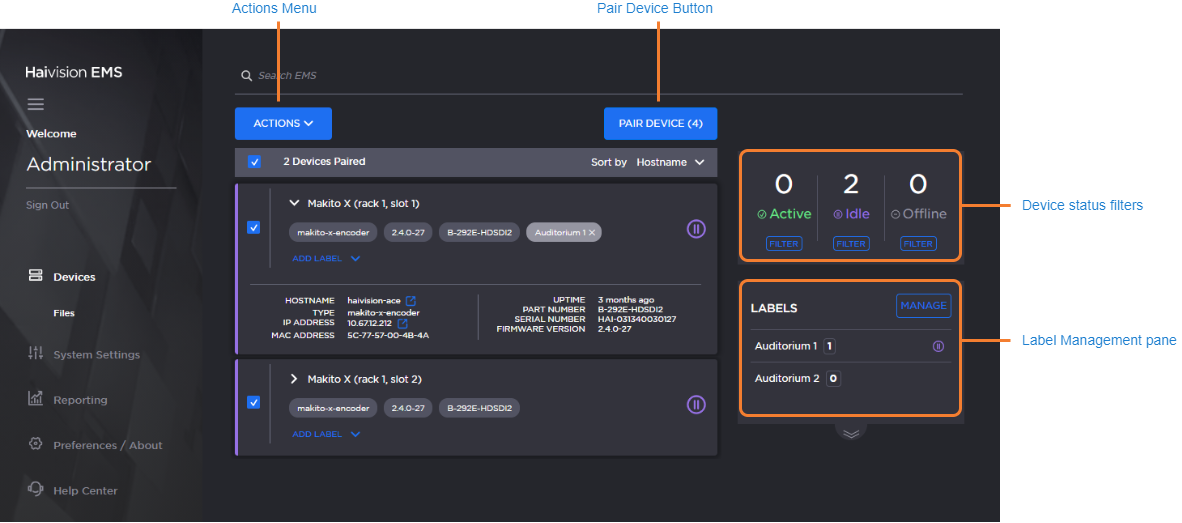The width and height of the screenshot is (1182, 523).
Task: Expand Makito X (rack 1, slot 2) details
Action: (294, 379)
